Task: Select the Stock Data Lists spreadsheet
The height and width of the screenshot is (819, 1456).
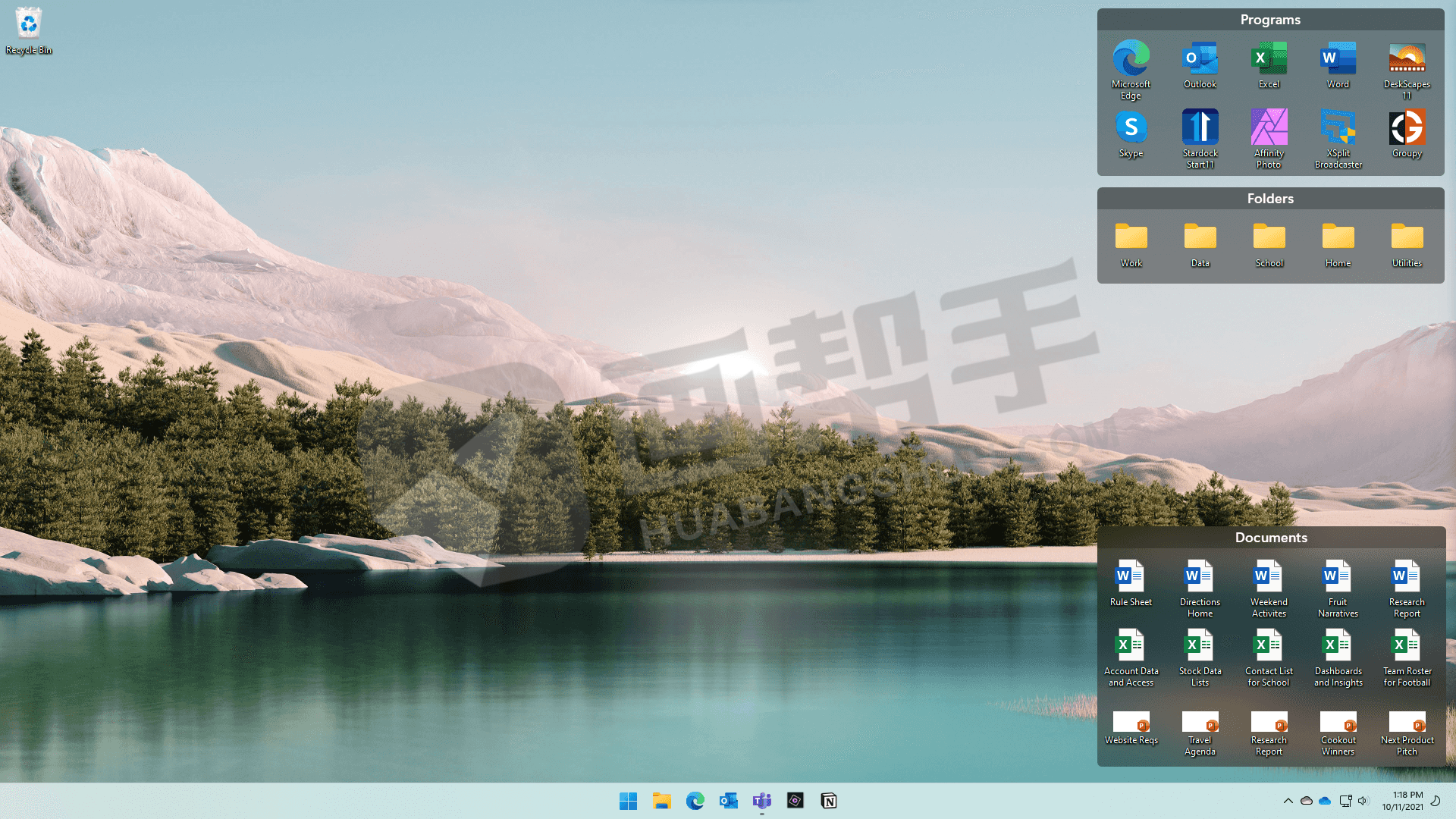Action: tap(1200, 657)
